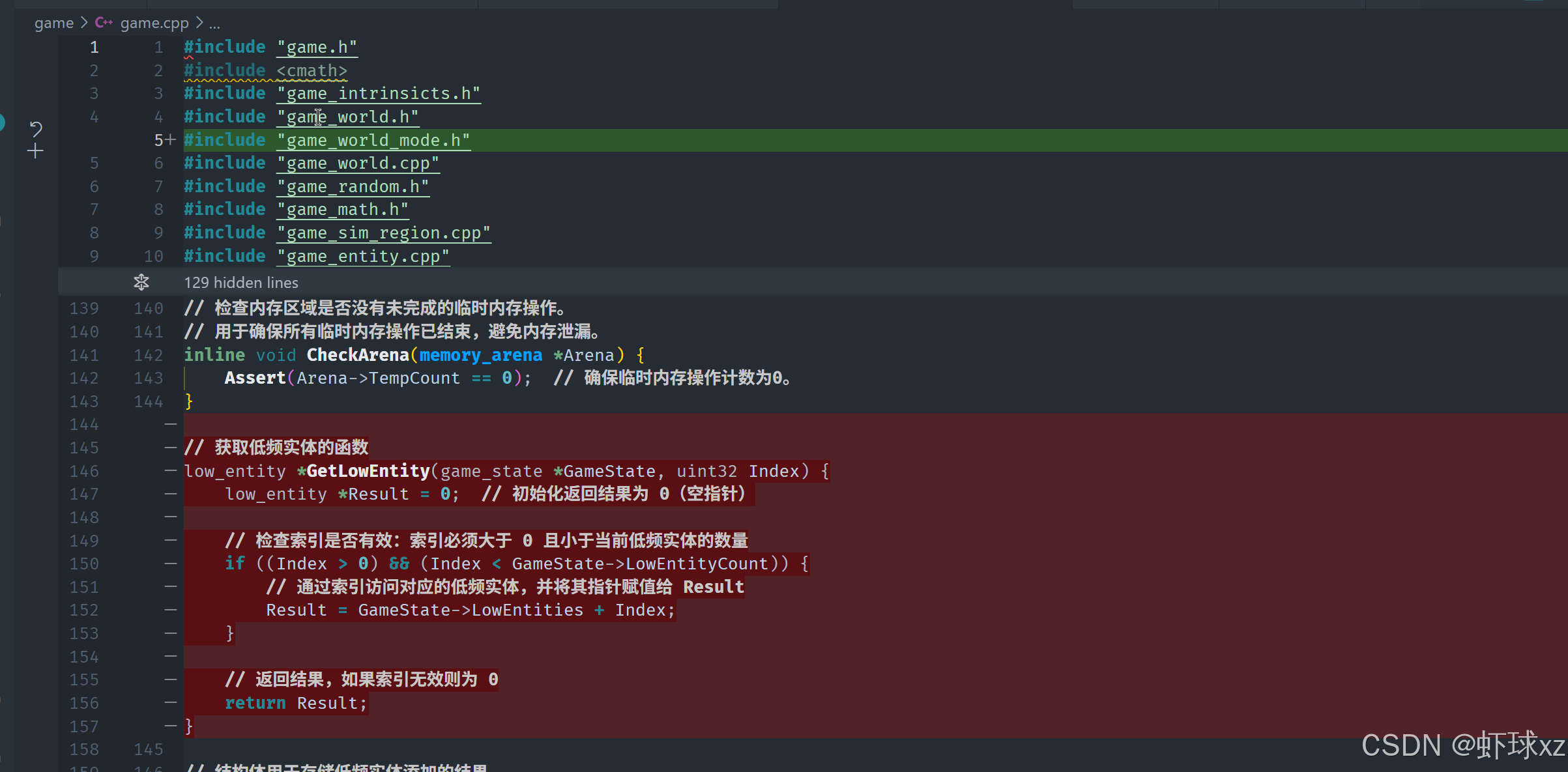Click the unfold hidden lines icon
This screenshot has height=772, width=1568.
coord(141,282)
